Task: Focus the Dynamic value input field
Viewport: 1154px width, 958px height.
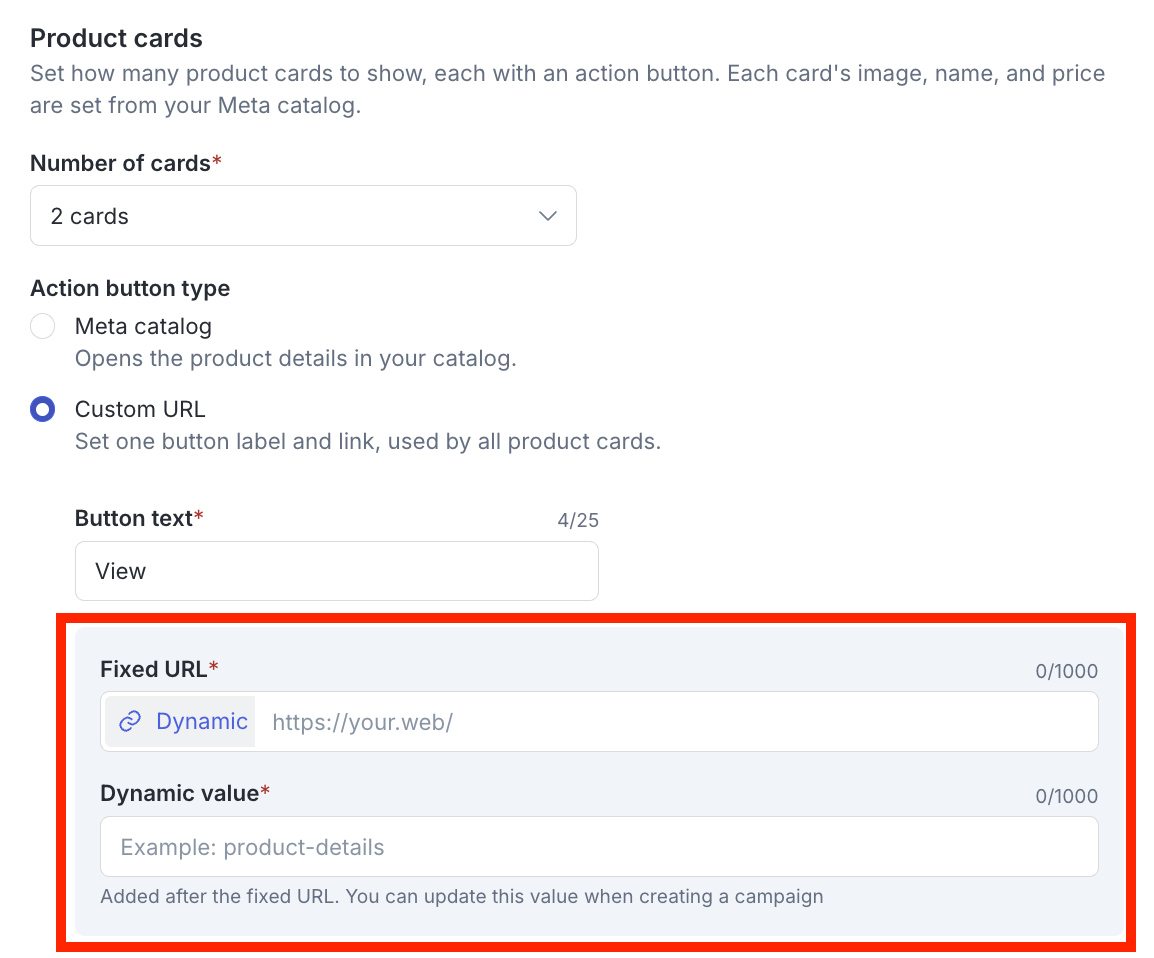Action: tap(599, 846)
